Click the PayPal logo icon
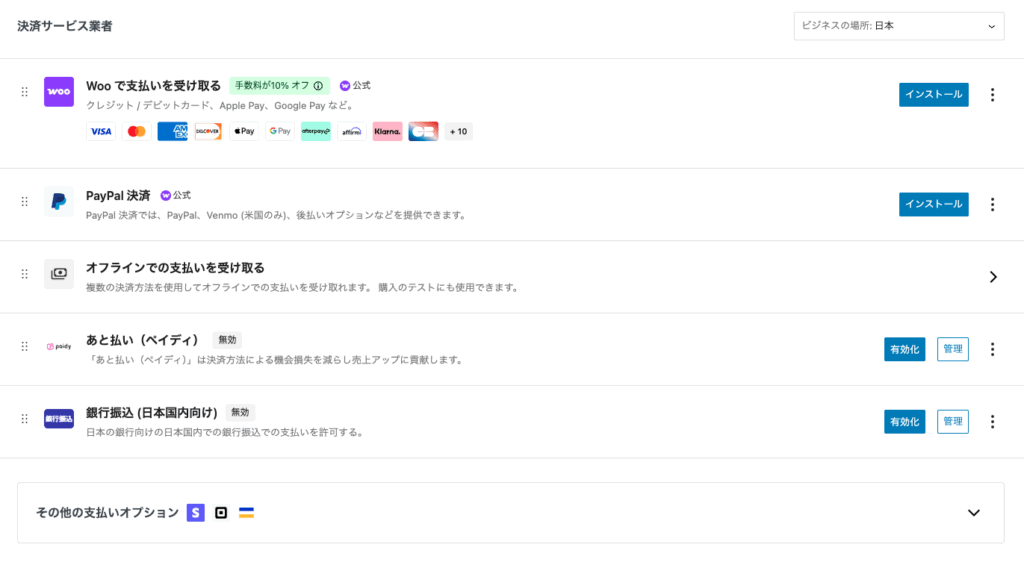1024x565 pixels. click(59, 202)
